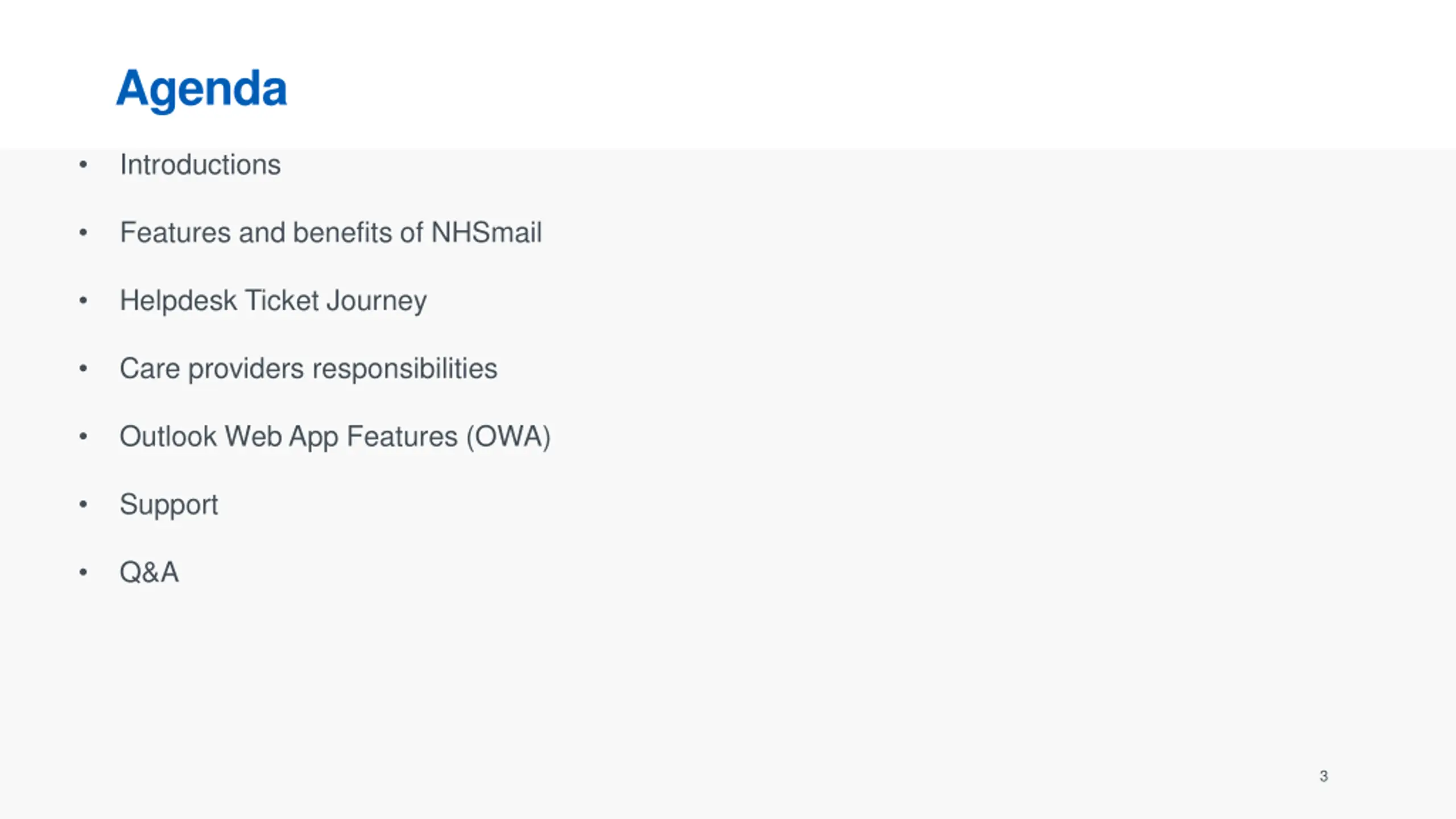Select the Introductions agenda item

[200, 165]
